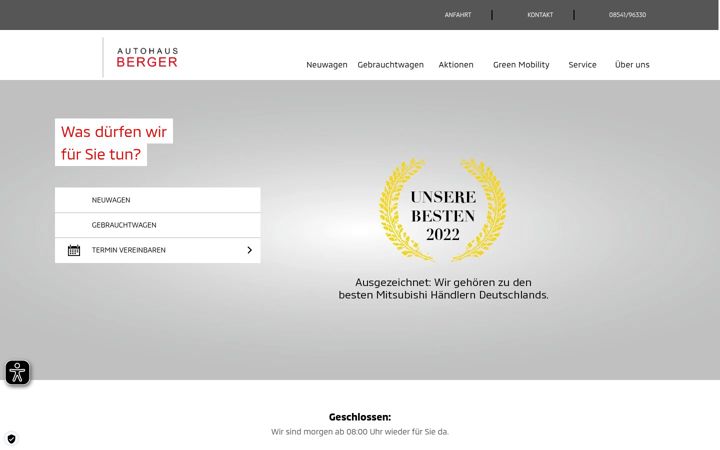Click the 'Ausgezeichnet: Wir gehören zu den' caption
The height and width of the screenshot is (450, 720).
tap(443, 282)
